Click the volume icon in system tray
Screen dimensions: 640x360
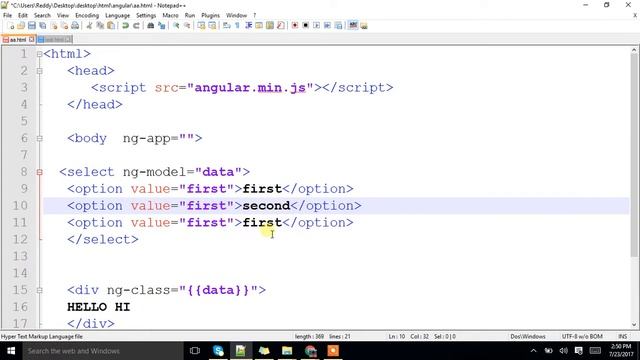coord(564,351)
